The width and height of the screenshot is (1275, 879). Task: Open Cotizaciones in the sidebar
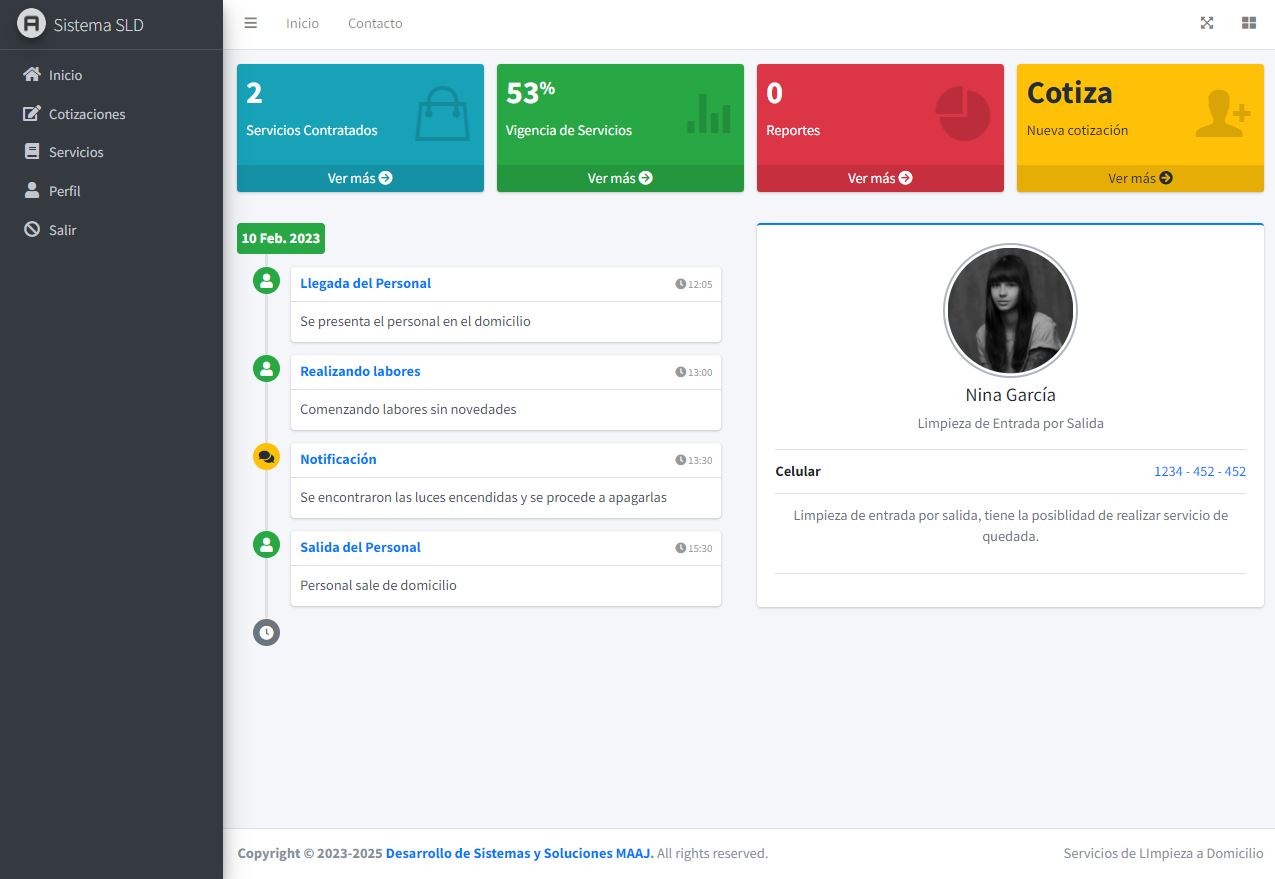(86, 114)
